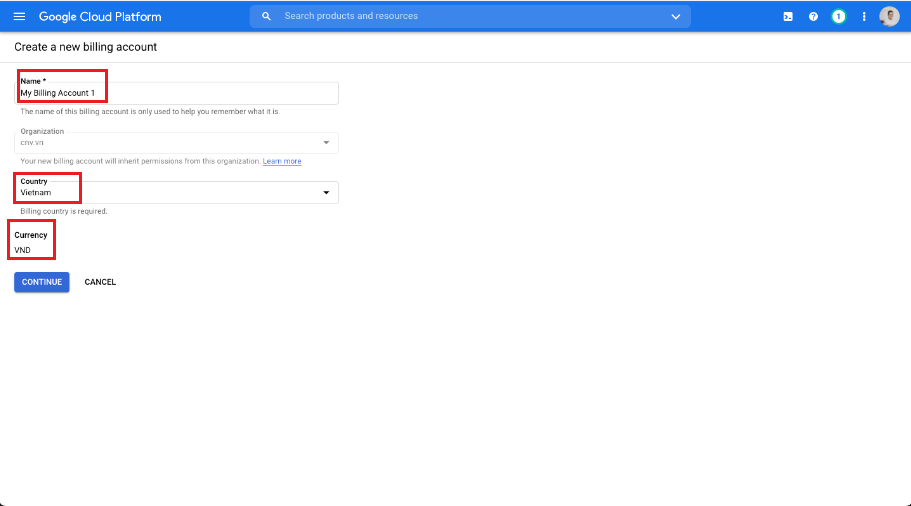This screenshot has width=911, height=506.
Task: Open the user account avatar
Action: [889, 17]
